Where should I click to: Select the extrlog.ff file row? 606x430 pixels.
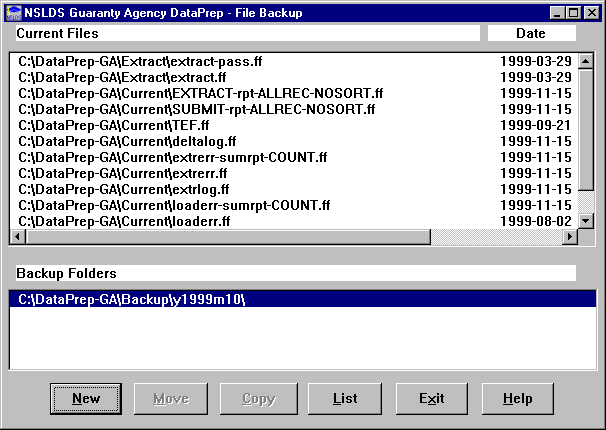coord(294,189)
